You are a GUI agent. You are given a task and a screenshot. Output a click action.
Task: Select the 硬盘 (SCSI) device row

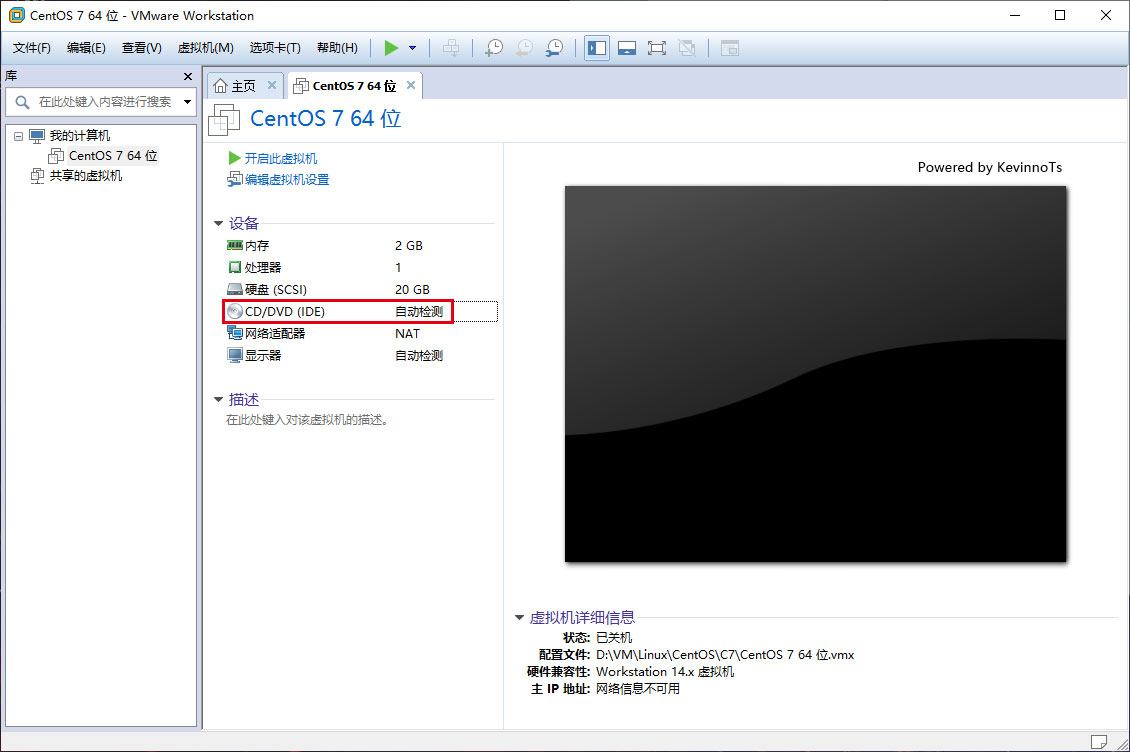[x=360, y=290]
